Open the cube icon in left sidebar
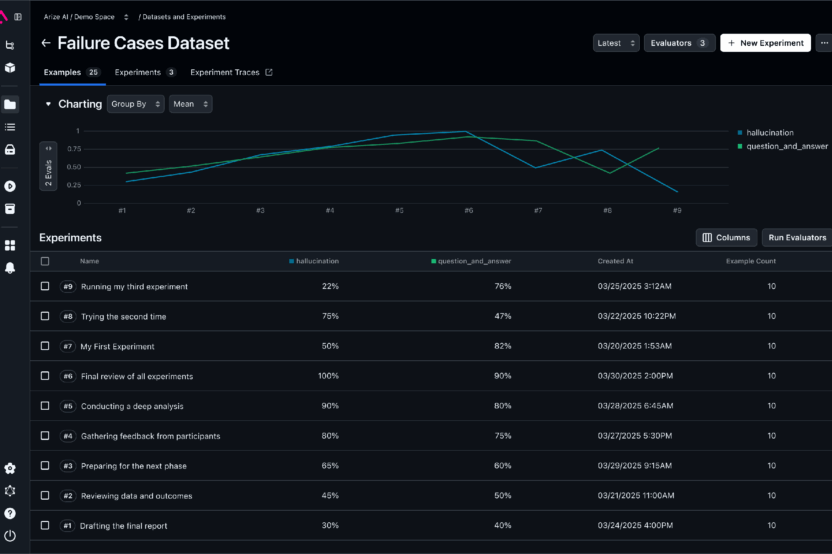This screenshot has height=554, width=832. (x=10, y=68)
